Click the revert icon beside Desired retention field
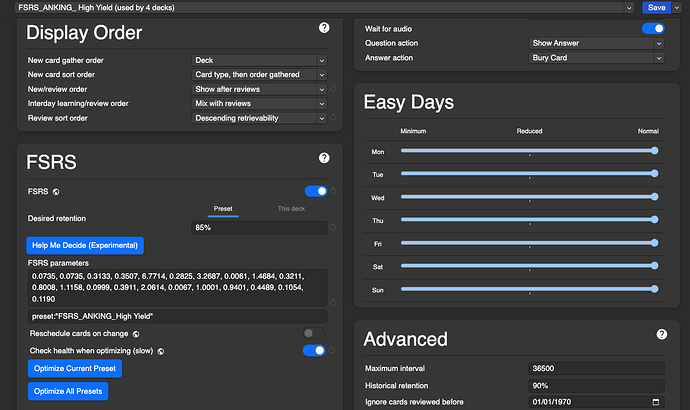Image resolution: width=690 pixels, height=410 pixels. coord(333,228)
